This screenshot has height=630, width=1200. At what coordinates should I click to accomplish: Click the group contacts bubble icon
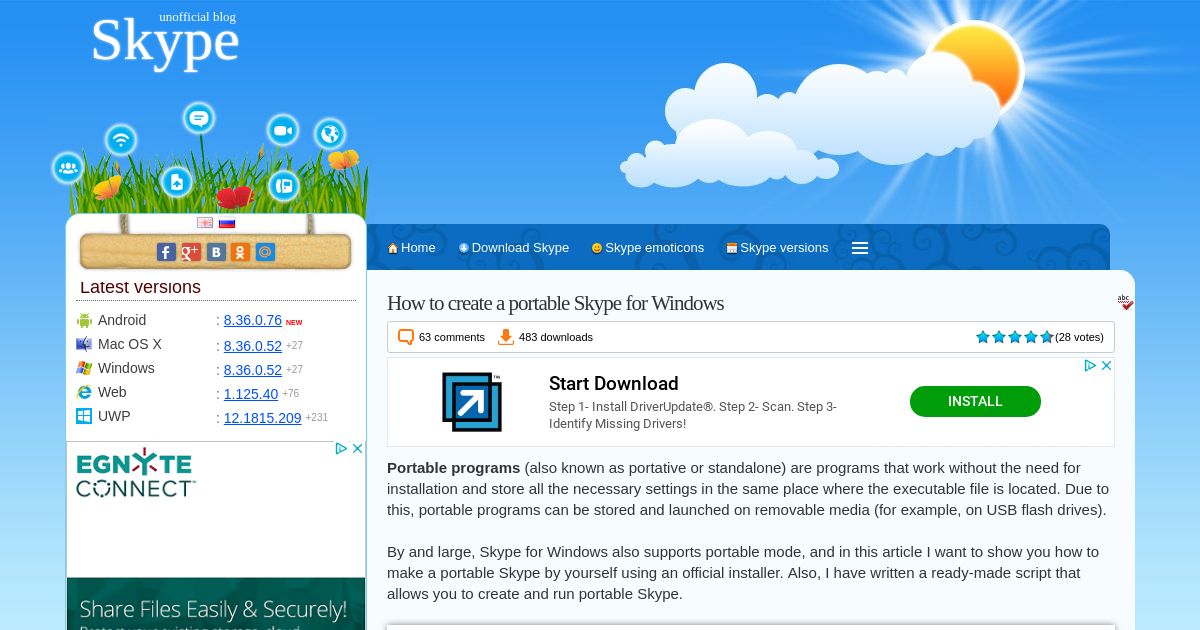68,168
